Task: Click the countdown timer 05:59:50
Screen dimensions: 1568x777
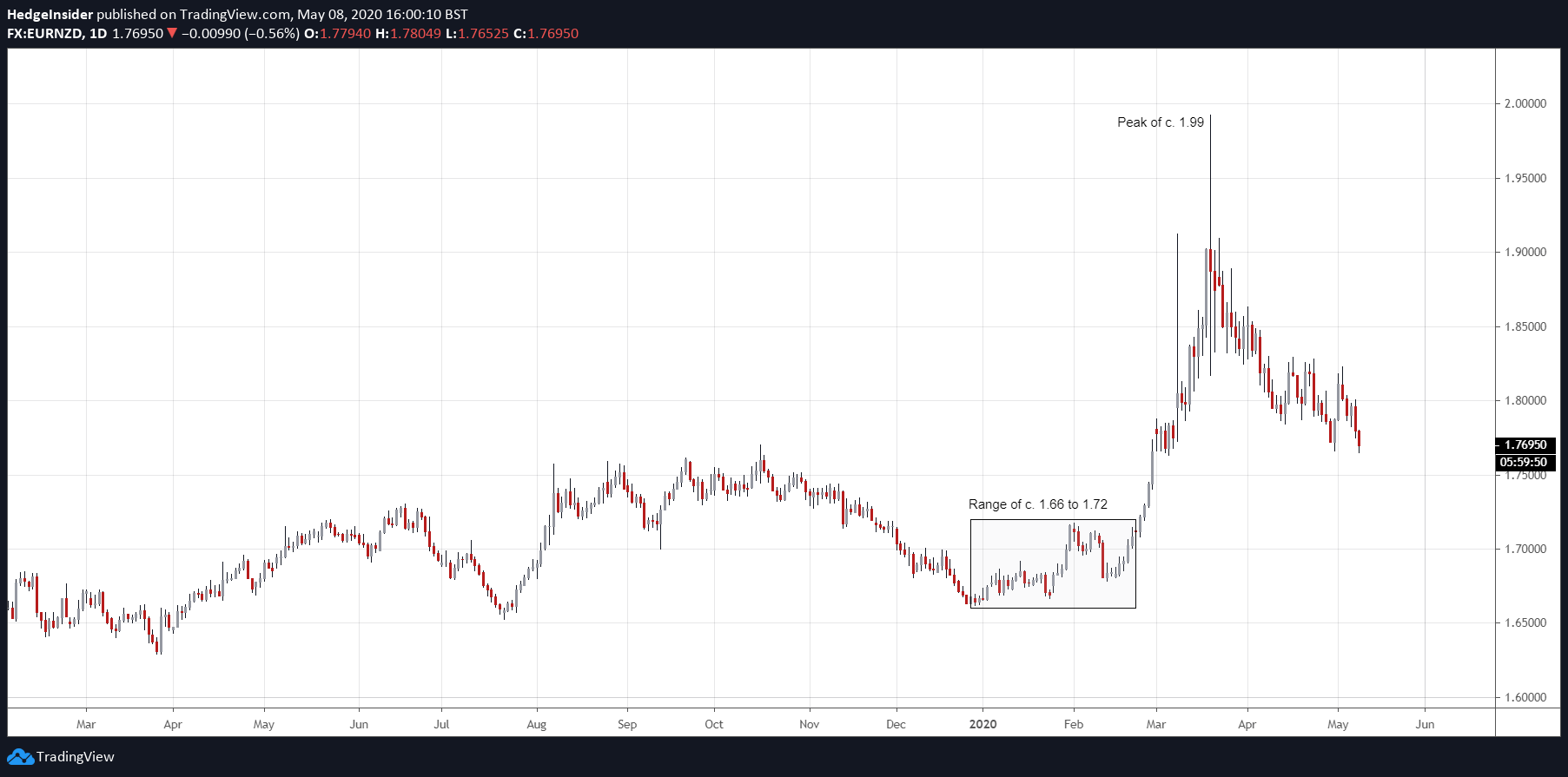Action: click(x=1526, y=462)
